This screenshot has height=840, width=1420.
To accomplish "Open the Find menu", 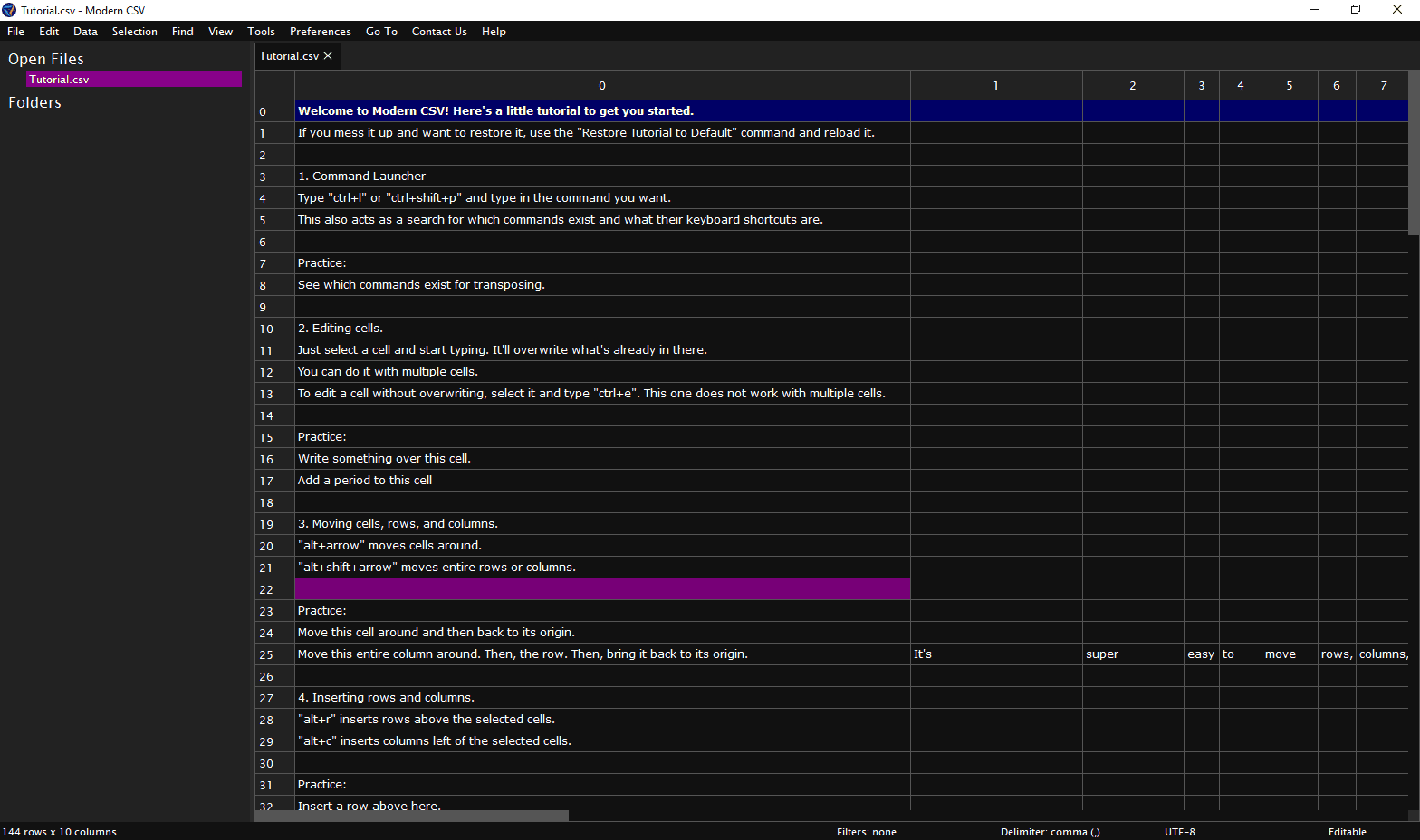I will coord(183,32).
